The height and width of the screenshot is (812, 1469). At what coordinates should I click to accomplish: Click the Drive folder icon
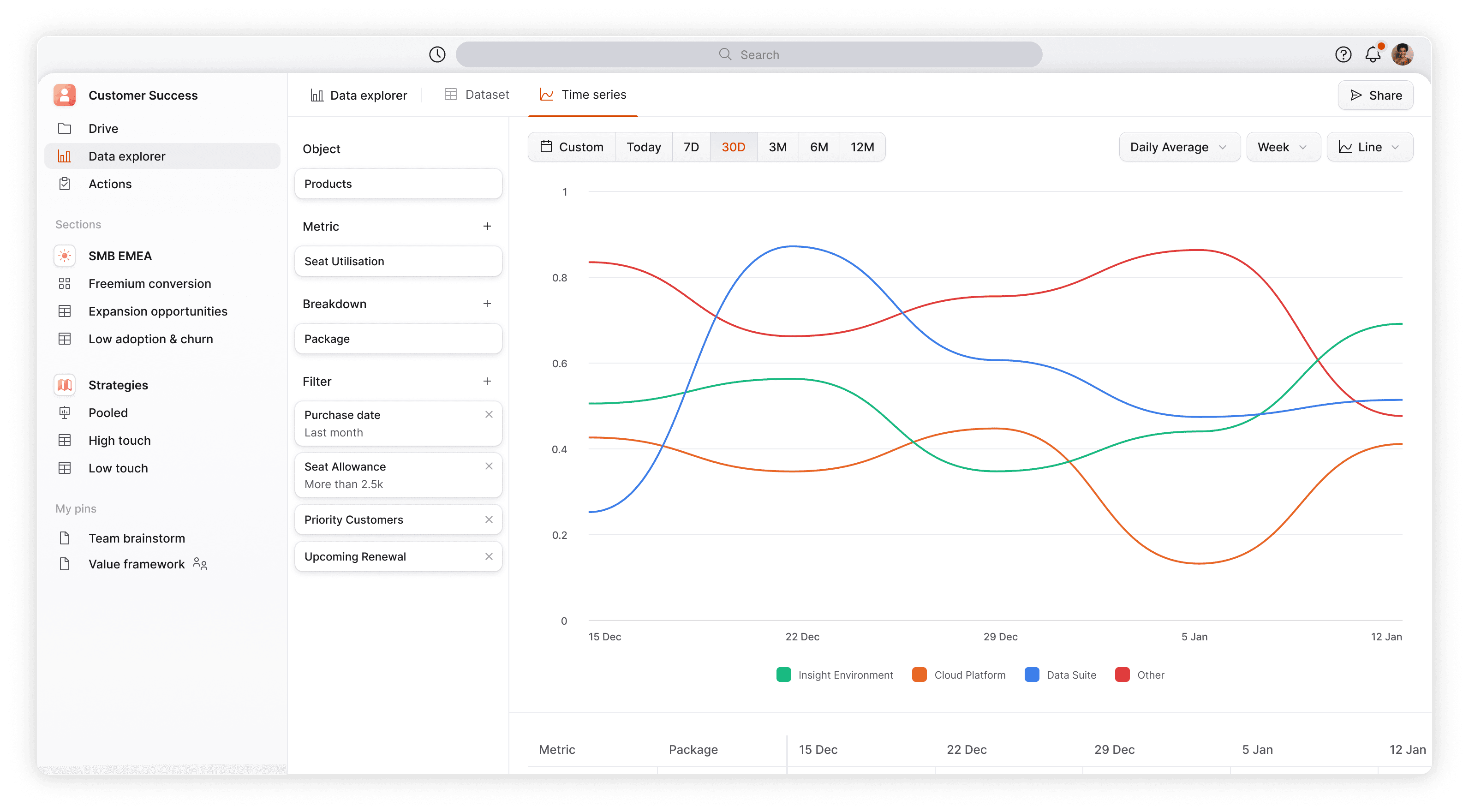pos(65,128)
